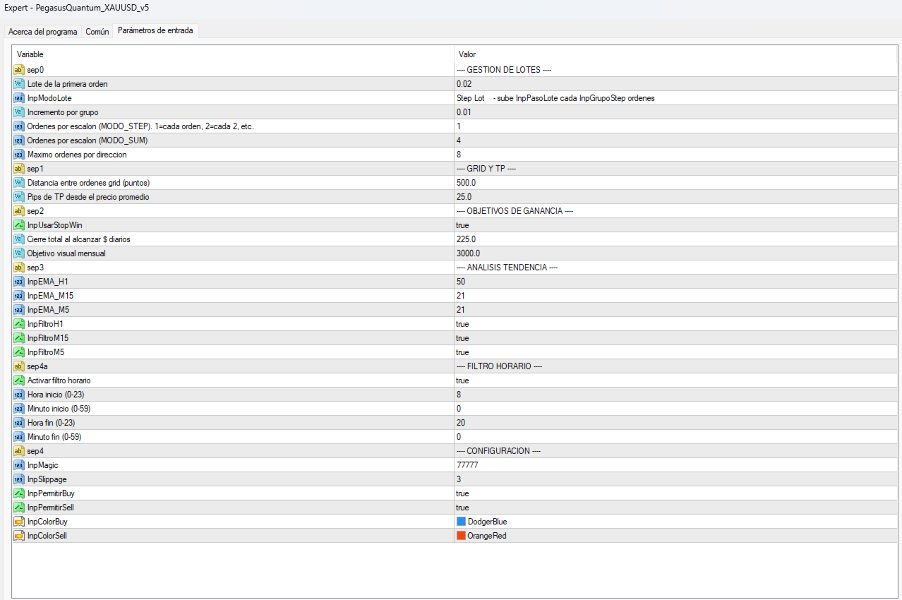This screenshot has width=902, height=600.
Task: Click the sep1 string icon
Action: (x=19, y=169)
